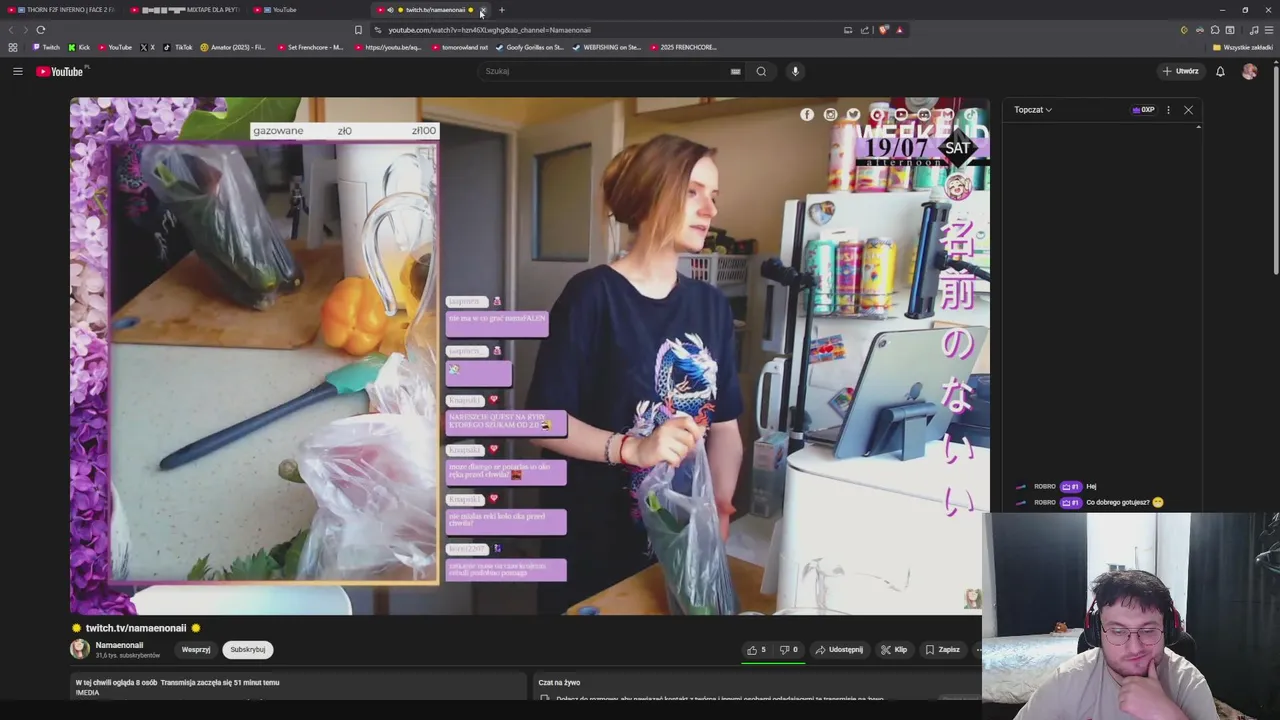Open the chat three-dot options menu
Image resolution: width=1280 pixels, height=720 pixels.
[1168, 110]
